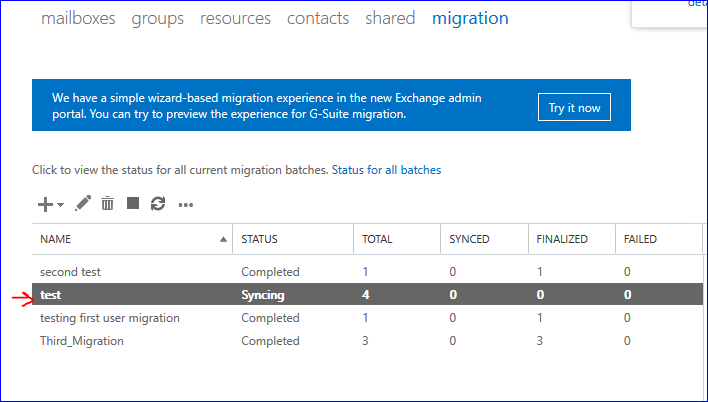Click the new migration batch plus icon
Image resolution: width=708 pixels, height=402 pixels.
(x=45, y=205)
